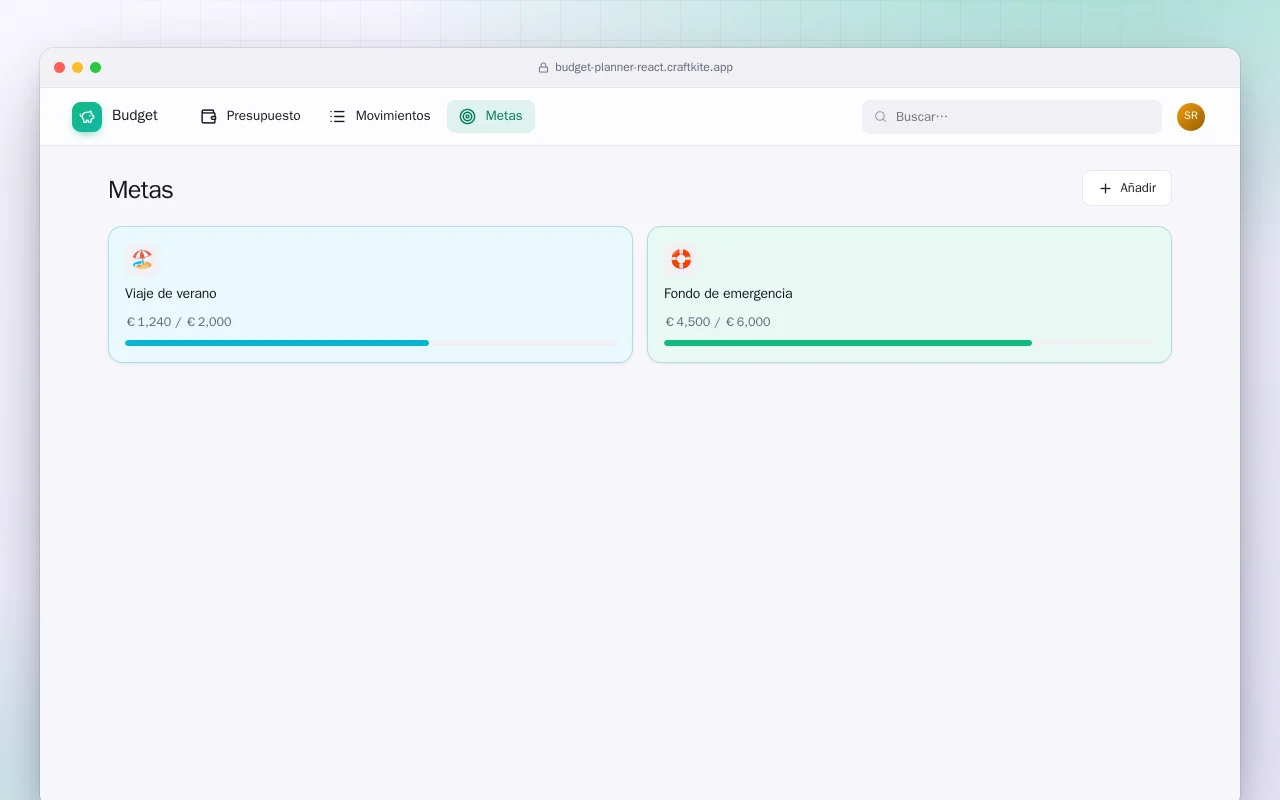Click the Budget app name
Screen dimensions: 1280x800
(x=135, y=115)
